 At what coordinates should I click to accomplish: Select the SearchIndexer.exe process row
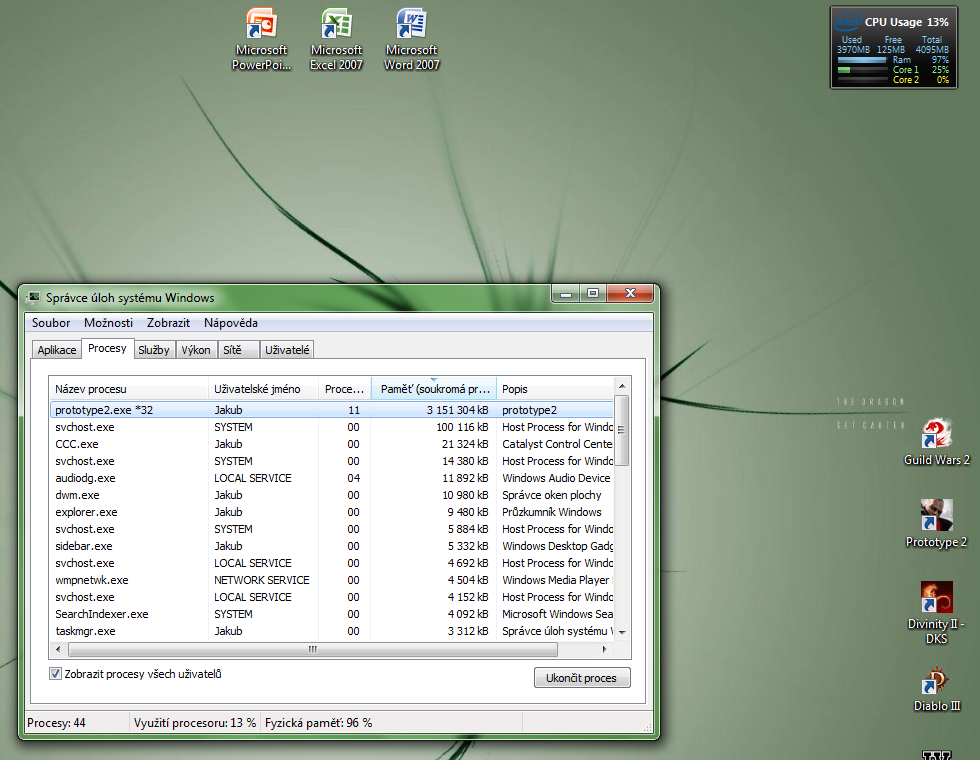tap(331, 614)
